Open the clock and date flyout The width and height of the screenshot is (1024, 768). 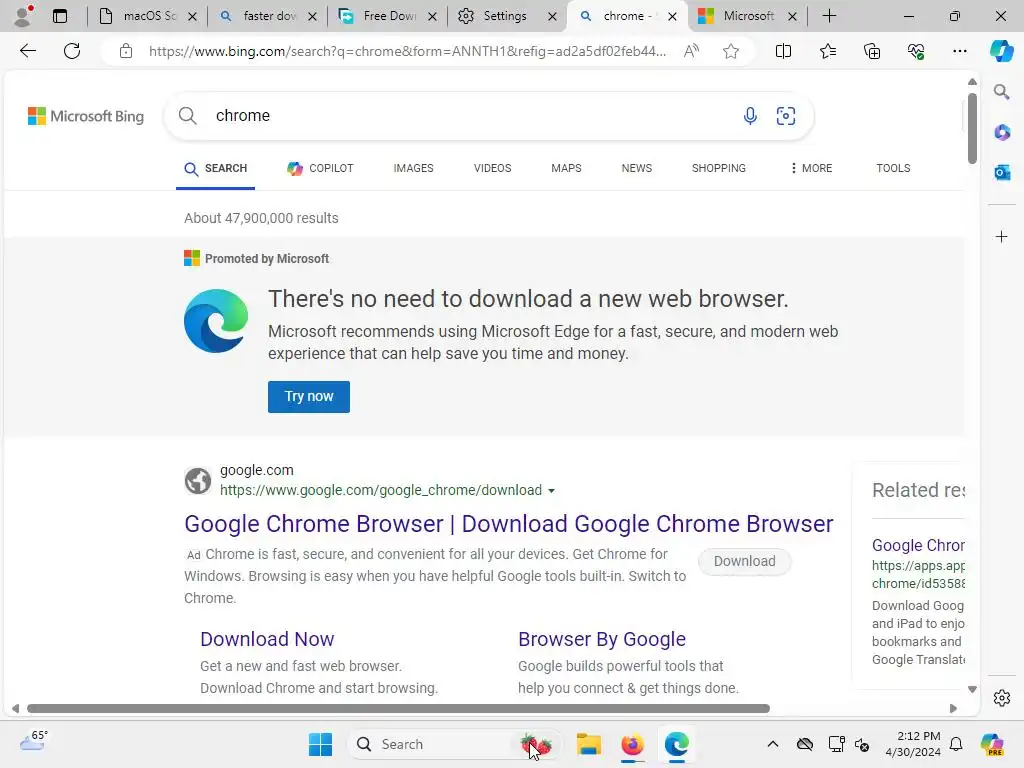coord(913,744)
